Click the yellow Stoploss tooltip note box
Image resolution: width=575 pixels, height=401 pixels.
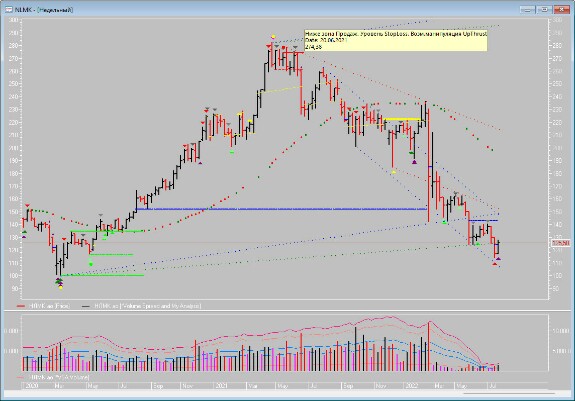coord(396,40)
